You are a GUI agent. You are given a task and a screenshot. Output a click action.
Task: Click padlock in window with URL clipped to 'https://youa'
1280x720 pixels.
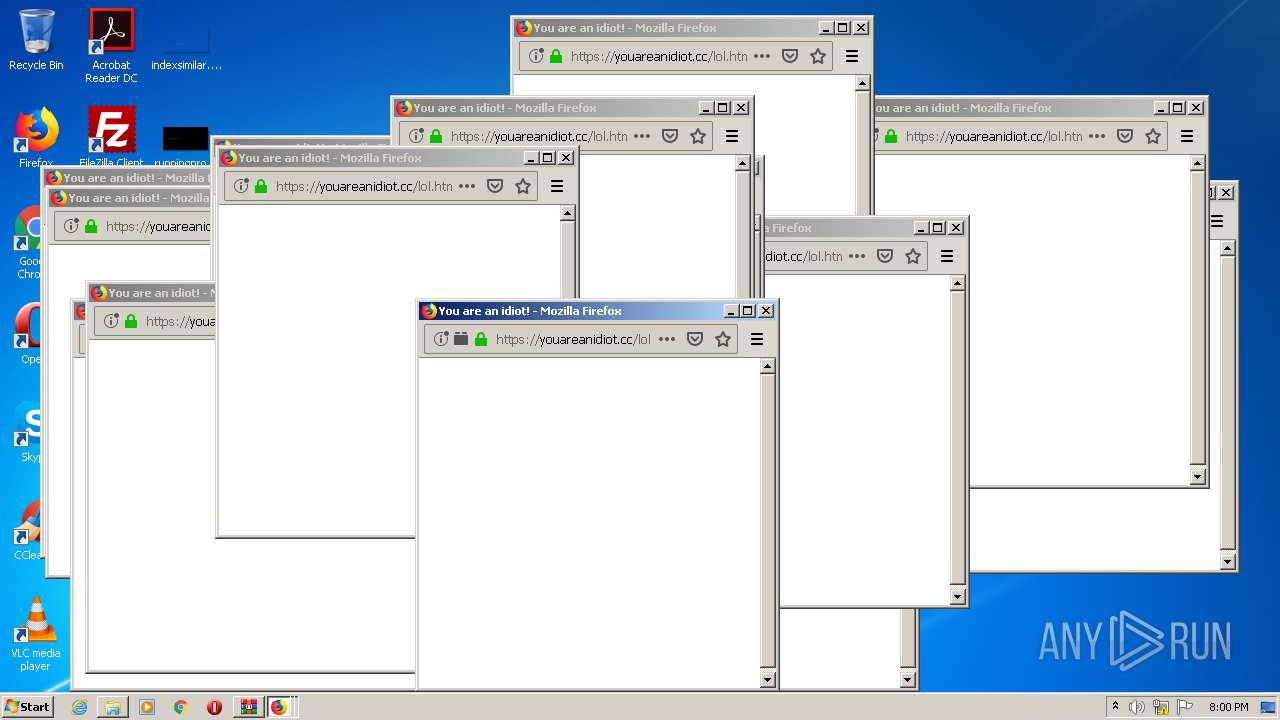[131, 321]
